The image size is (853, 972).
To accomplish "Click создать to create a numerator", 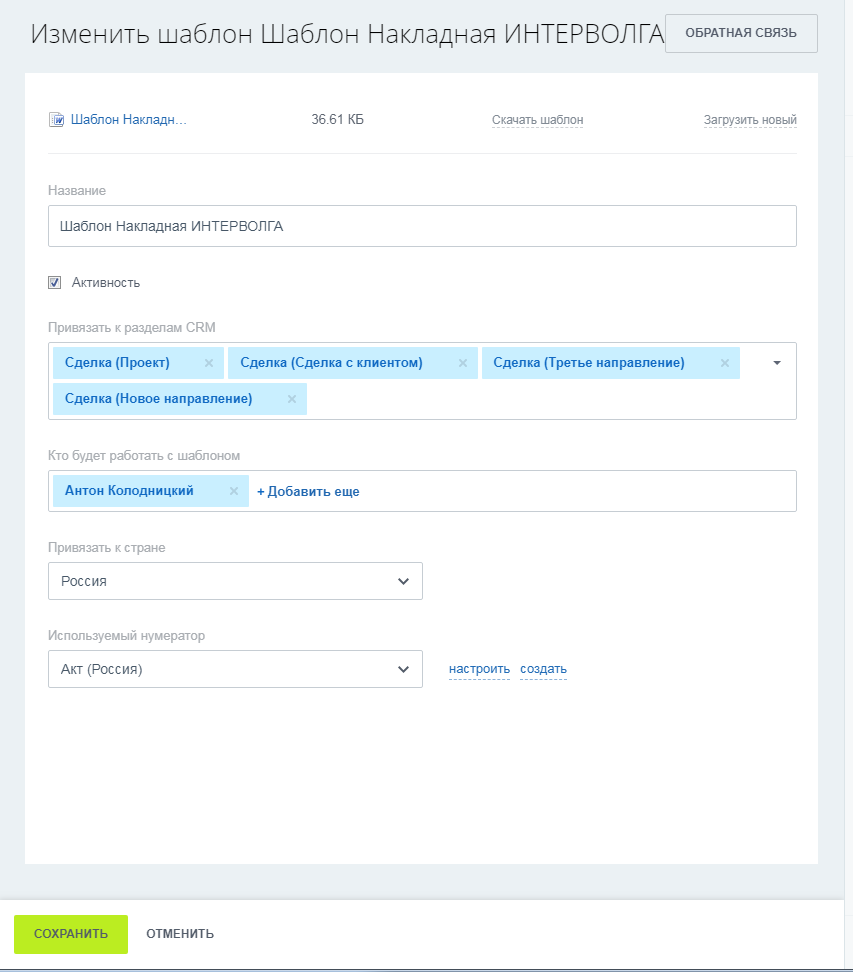I will pos(543,669).
